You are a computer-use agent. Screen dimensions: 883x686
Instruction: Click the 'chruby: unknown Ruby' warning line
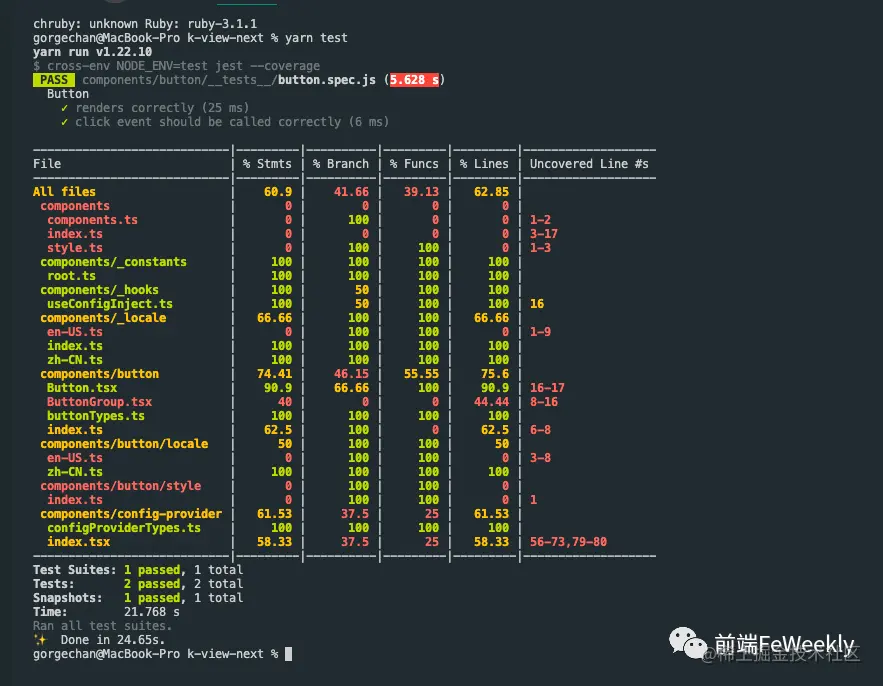point(145,24)
